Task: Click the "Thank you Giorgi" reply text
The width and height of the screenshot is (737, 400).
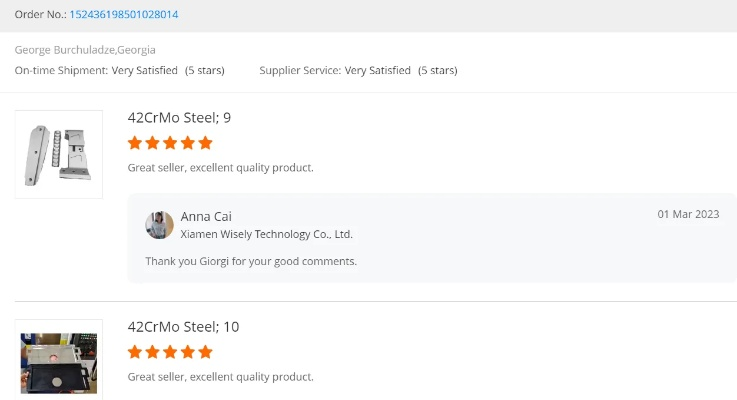Action: (x=251, y=262)
